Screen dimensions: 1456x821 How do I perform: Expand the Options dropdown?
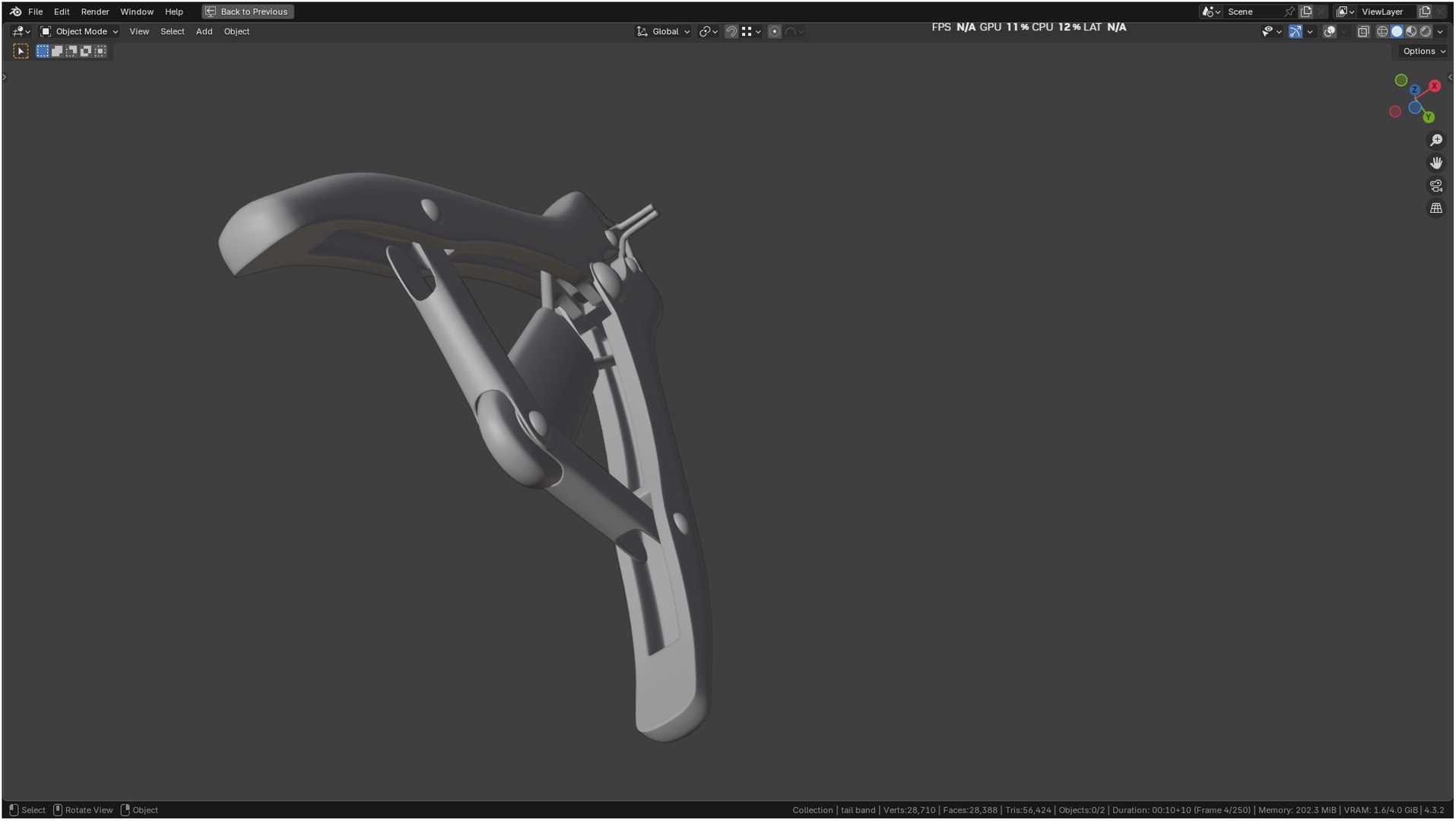click(1424, 51)
